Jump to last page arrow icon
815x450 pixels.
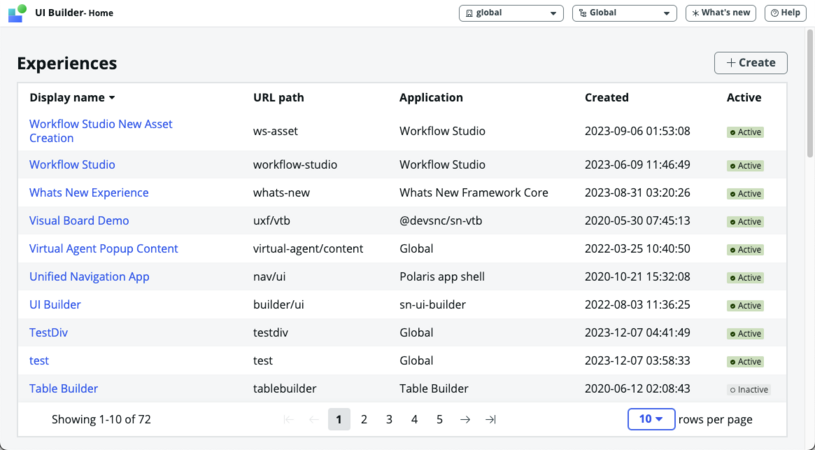(491, 419)
